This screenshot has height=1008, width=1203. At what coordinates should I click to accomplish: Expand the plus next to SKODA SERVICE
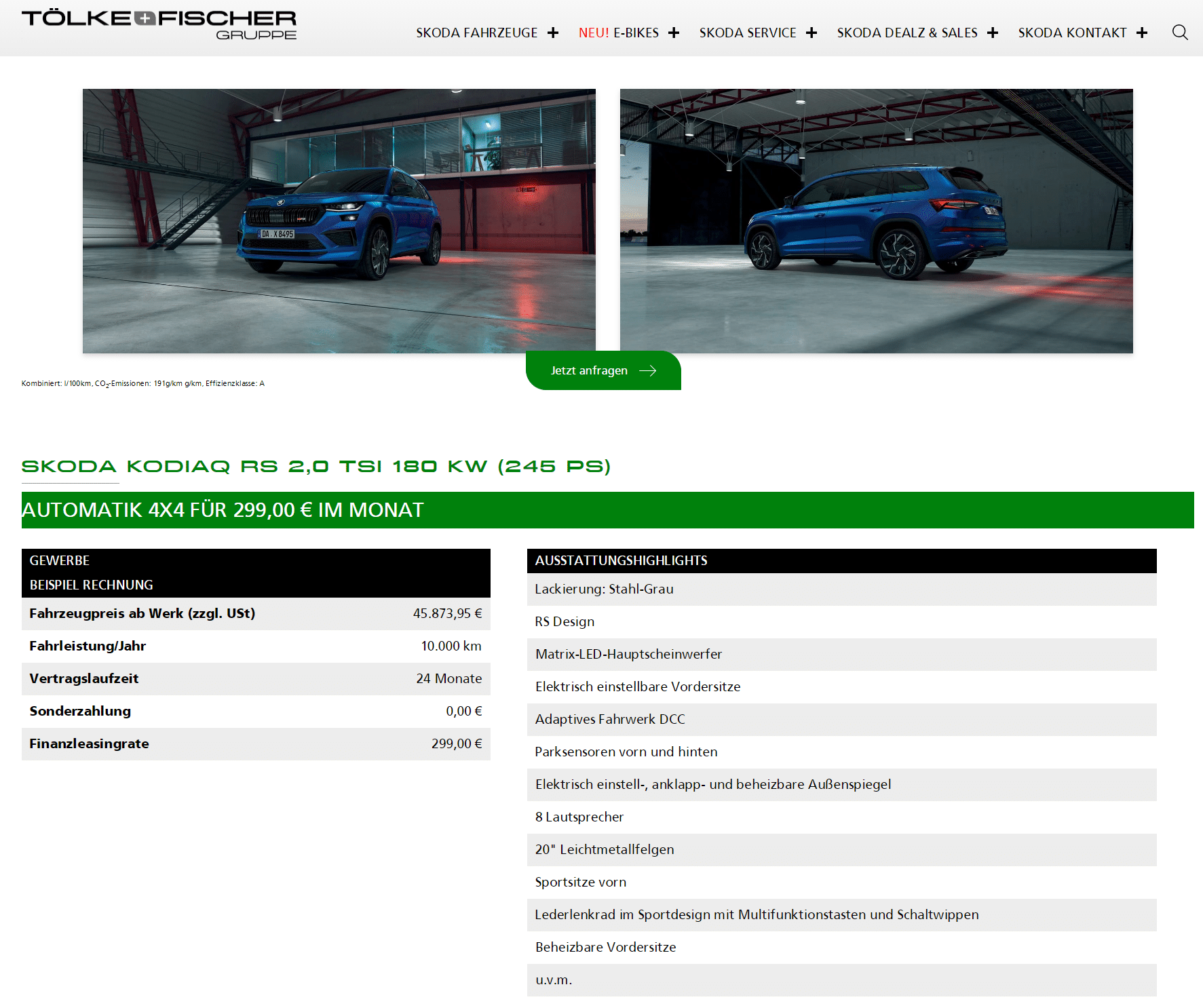pos(811,33)
